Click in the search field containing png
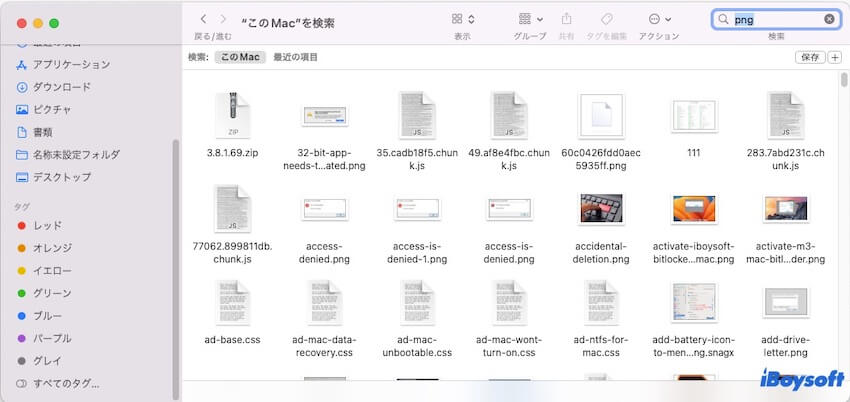Screen dimensions: 850x402 coord(775,19)
